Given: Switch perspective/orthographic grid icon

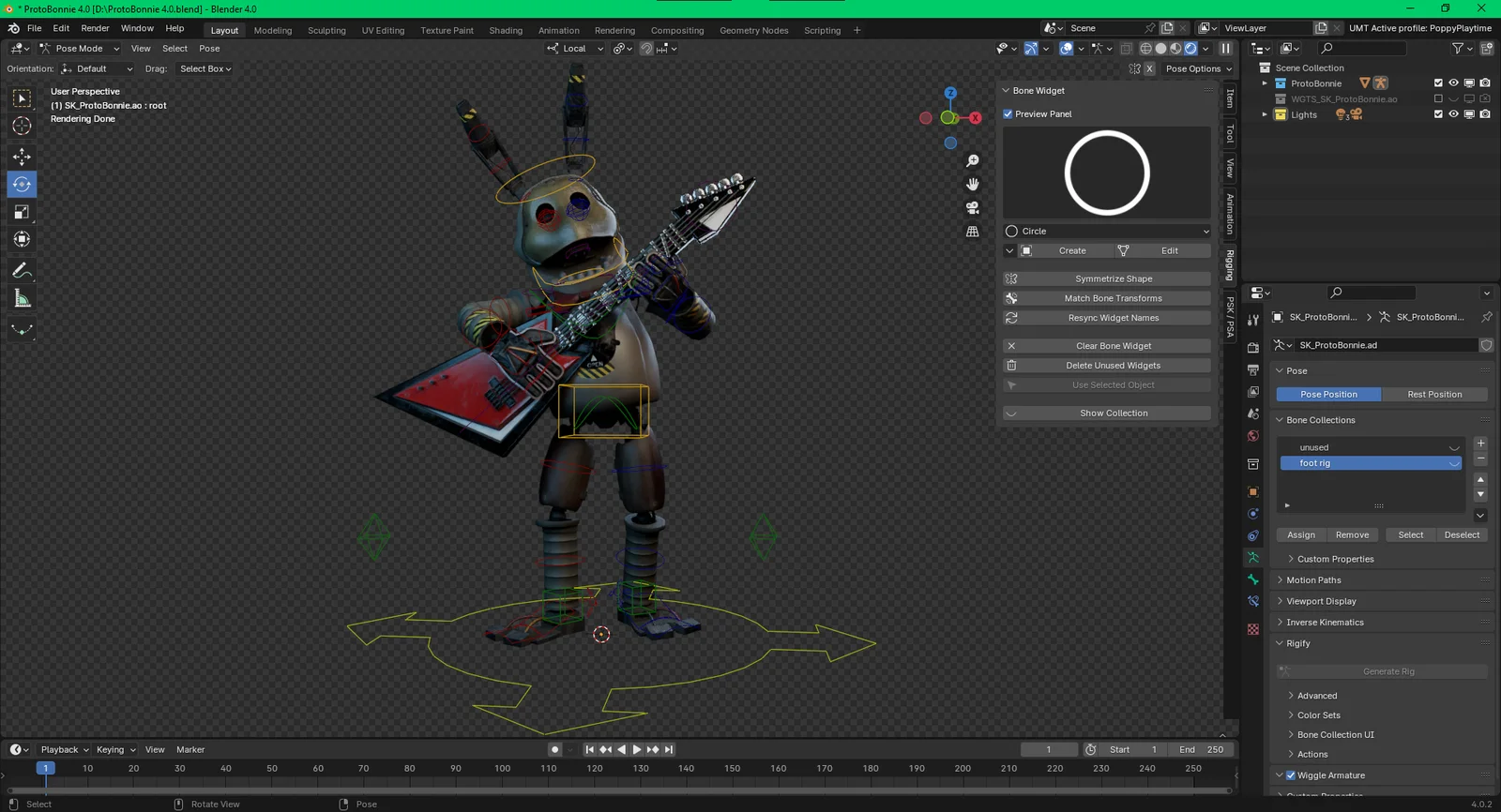Looking at the screenshot, I should [x=973, y=232].
